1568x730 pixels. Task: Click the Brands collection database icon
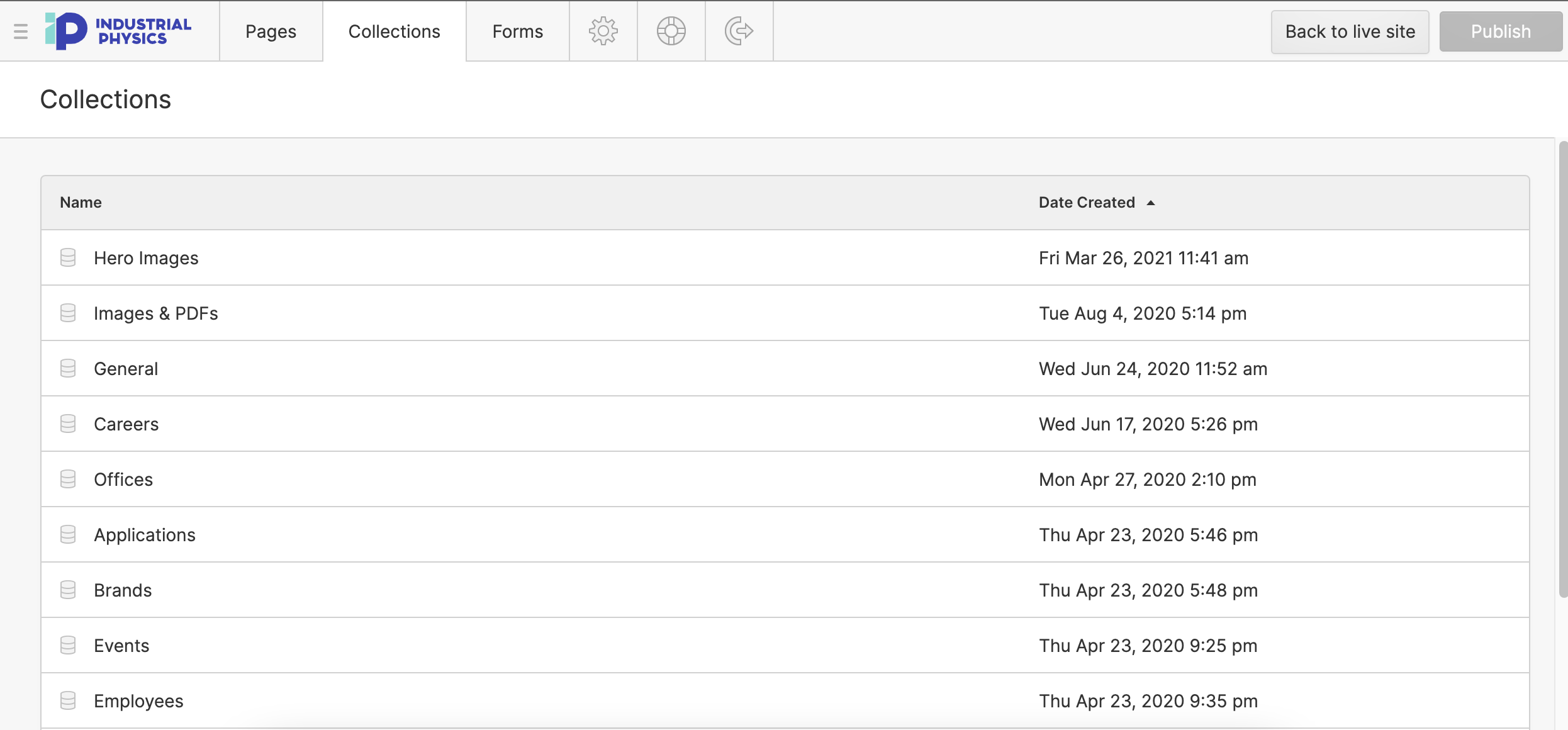(68, 590)
